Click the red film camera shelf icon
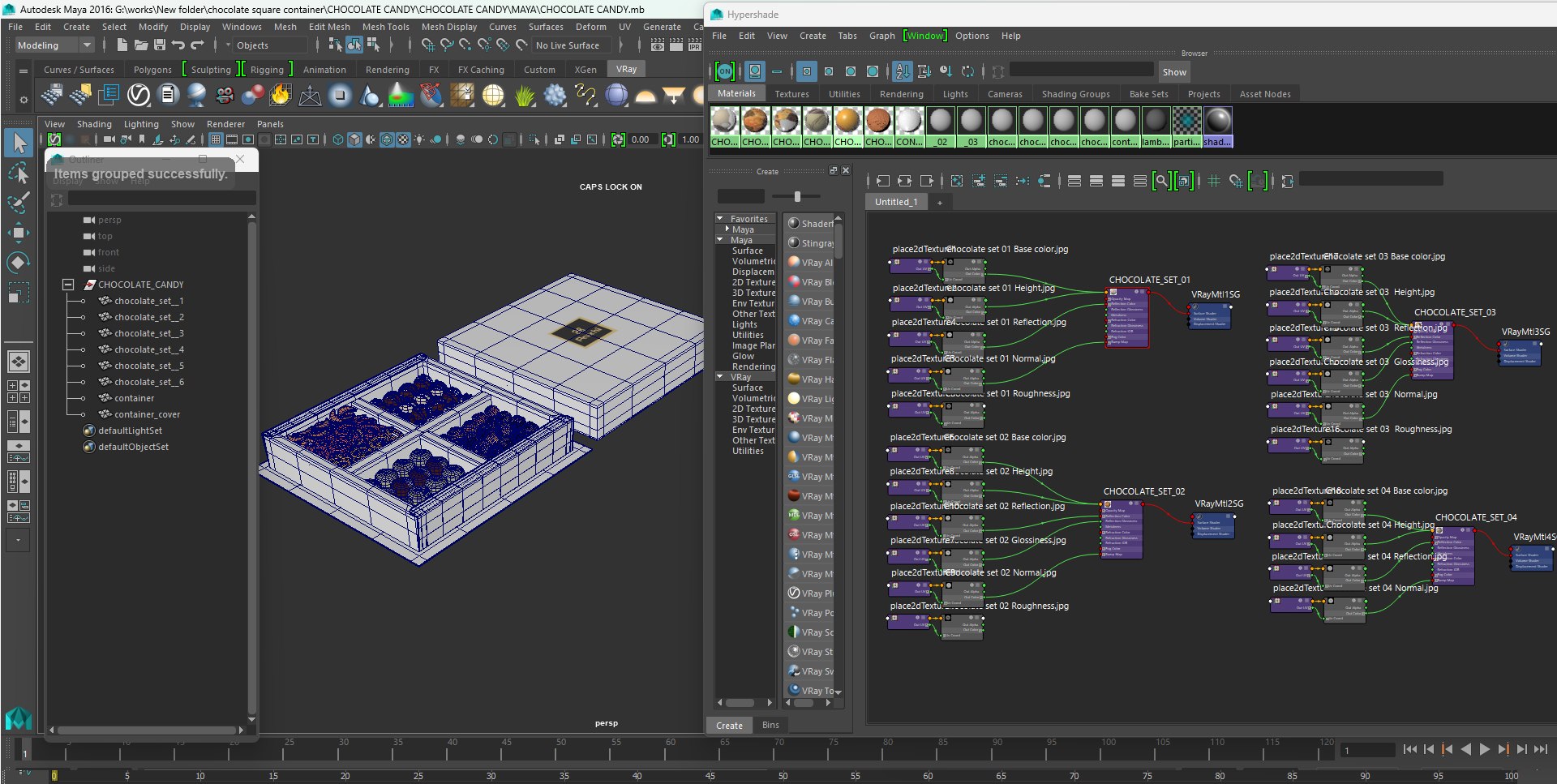Screen dimensions: 1557x784 pyautogui.click(x=225, y=95)
